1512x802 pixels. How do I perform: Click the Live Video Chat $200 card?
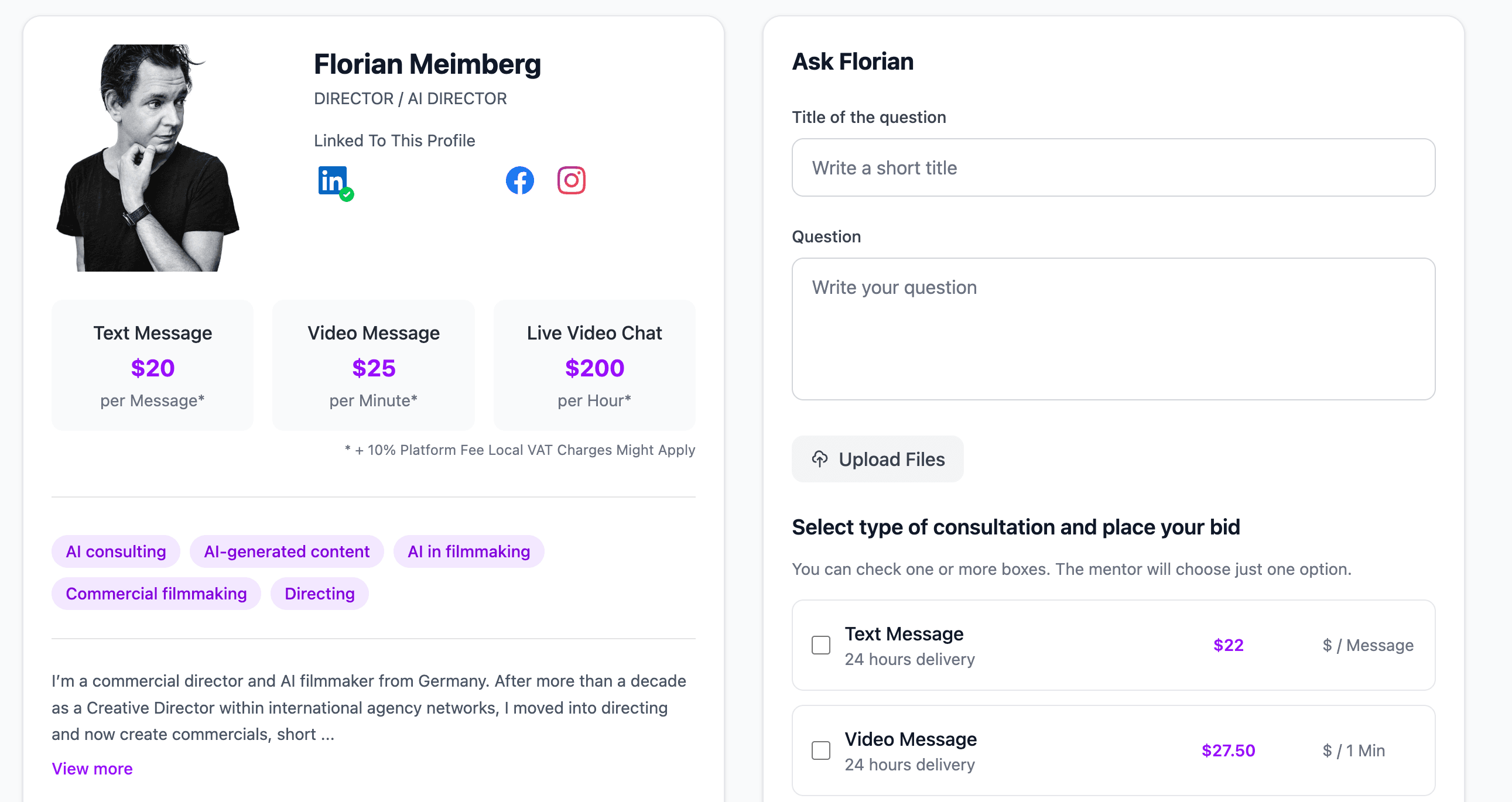[x=594, y=365]
